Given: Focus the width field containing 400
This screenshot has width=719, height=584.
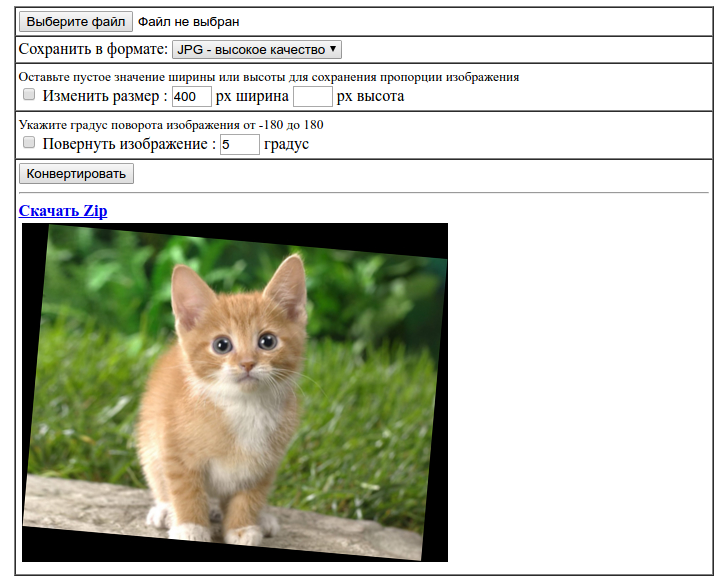Looking at the screenshot, I should pyautogui.click(x=191, y=96).
